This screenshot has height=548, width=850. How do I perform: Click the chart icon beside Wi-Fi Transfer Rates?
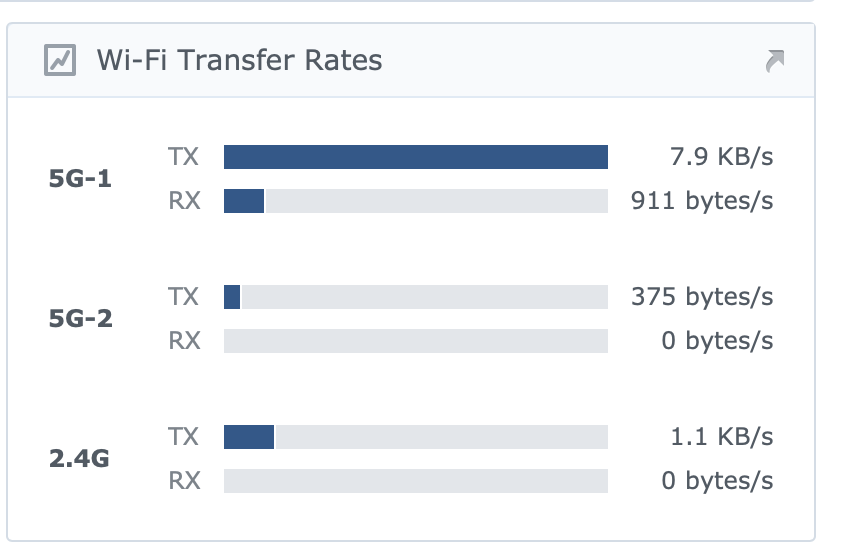(x=61, y=61)
